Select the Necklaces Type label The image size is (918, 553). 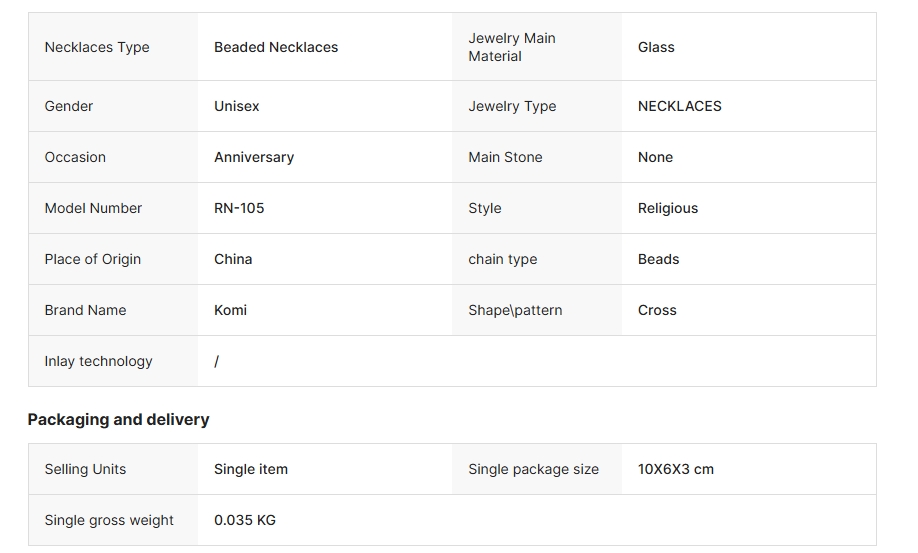(x=97, y=47)
